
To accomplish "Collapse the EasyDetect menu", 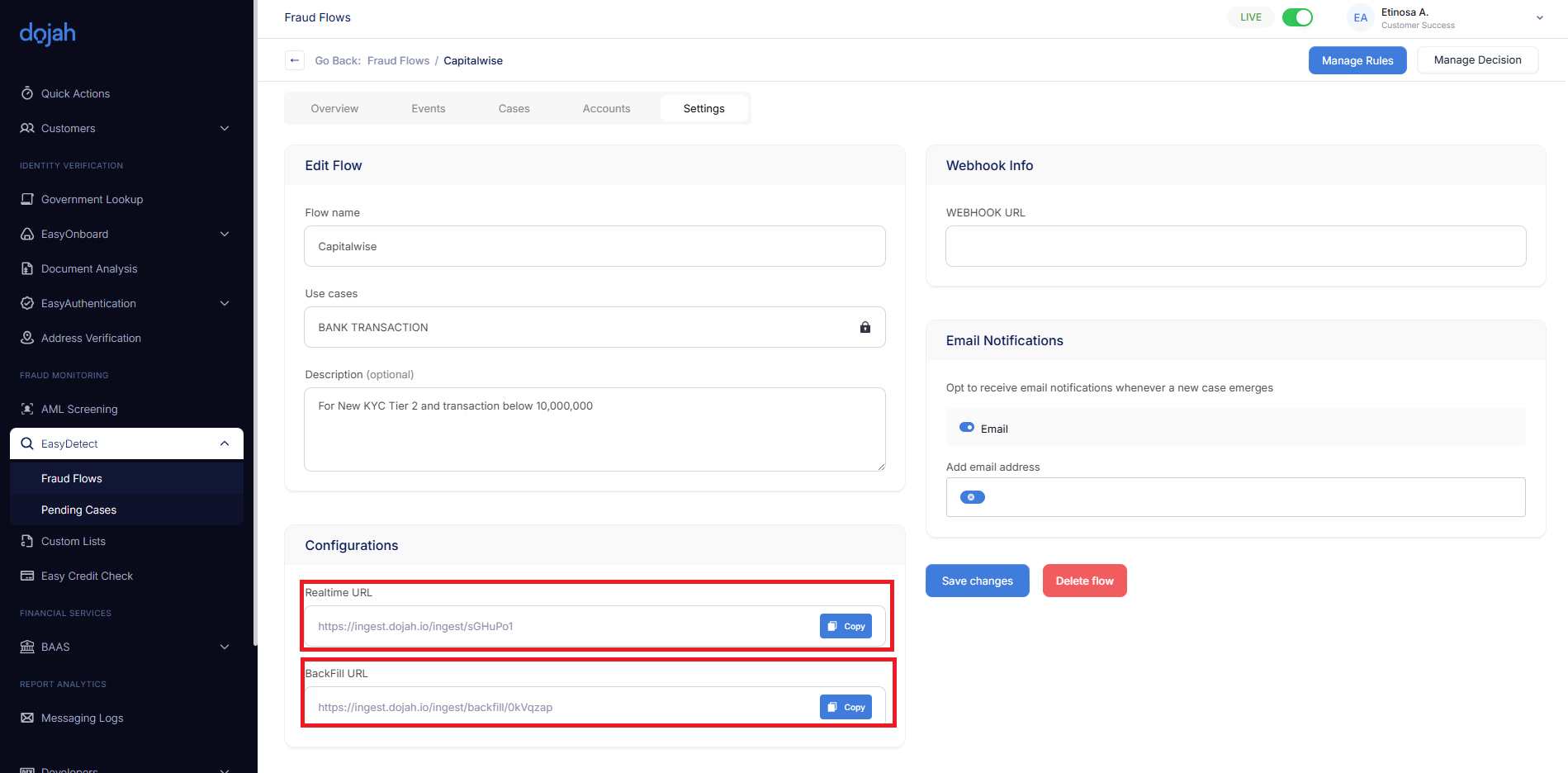I will (224, 443).
